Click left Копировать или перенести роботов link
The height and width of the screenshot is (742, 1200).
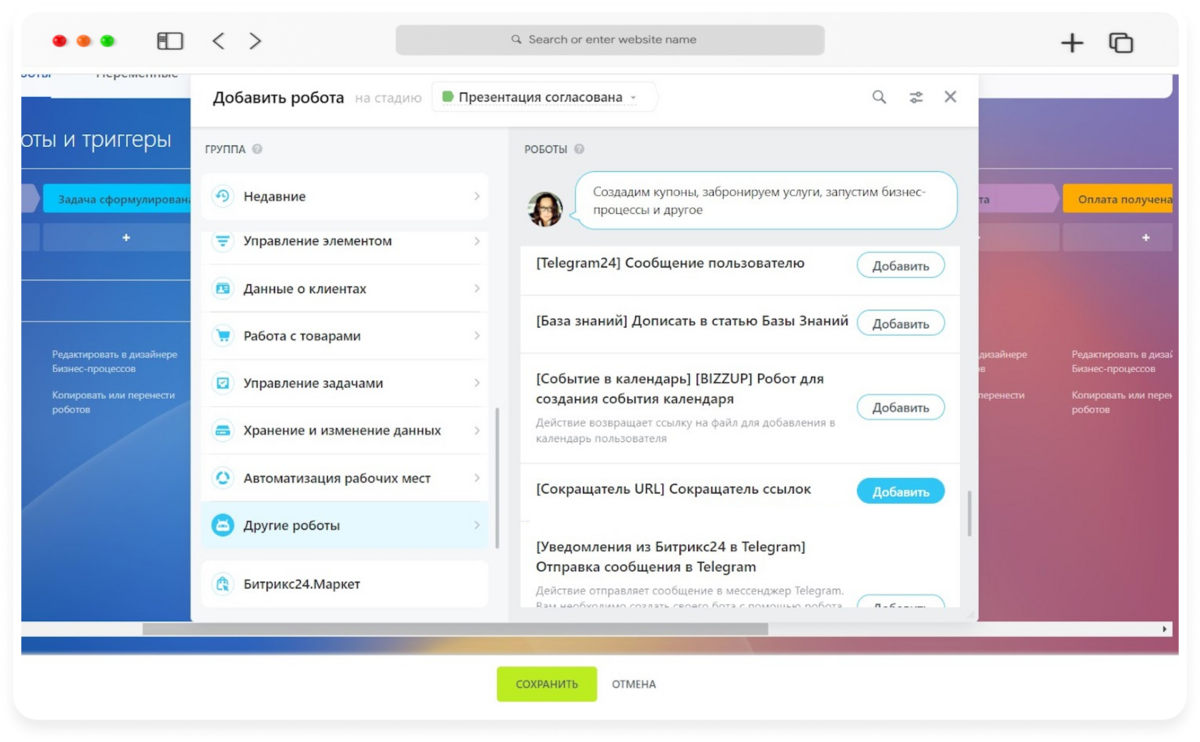coord(113,402)
